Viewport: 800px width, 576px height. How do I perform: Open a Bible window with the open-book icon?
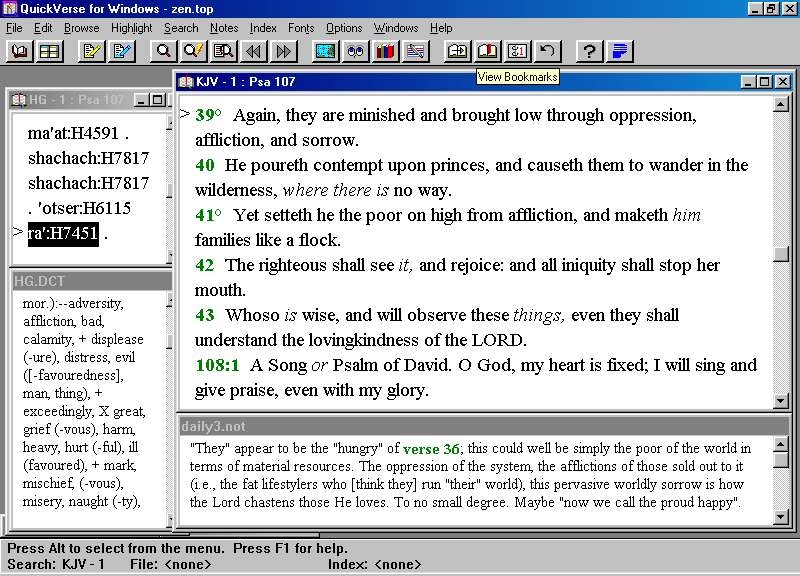(x=20, y=51)
